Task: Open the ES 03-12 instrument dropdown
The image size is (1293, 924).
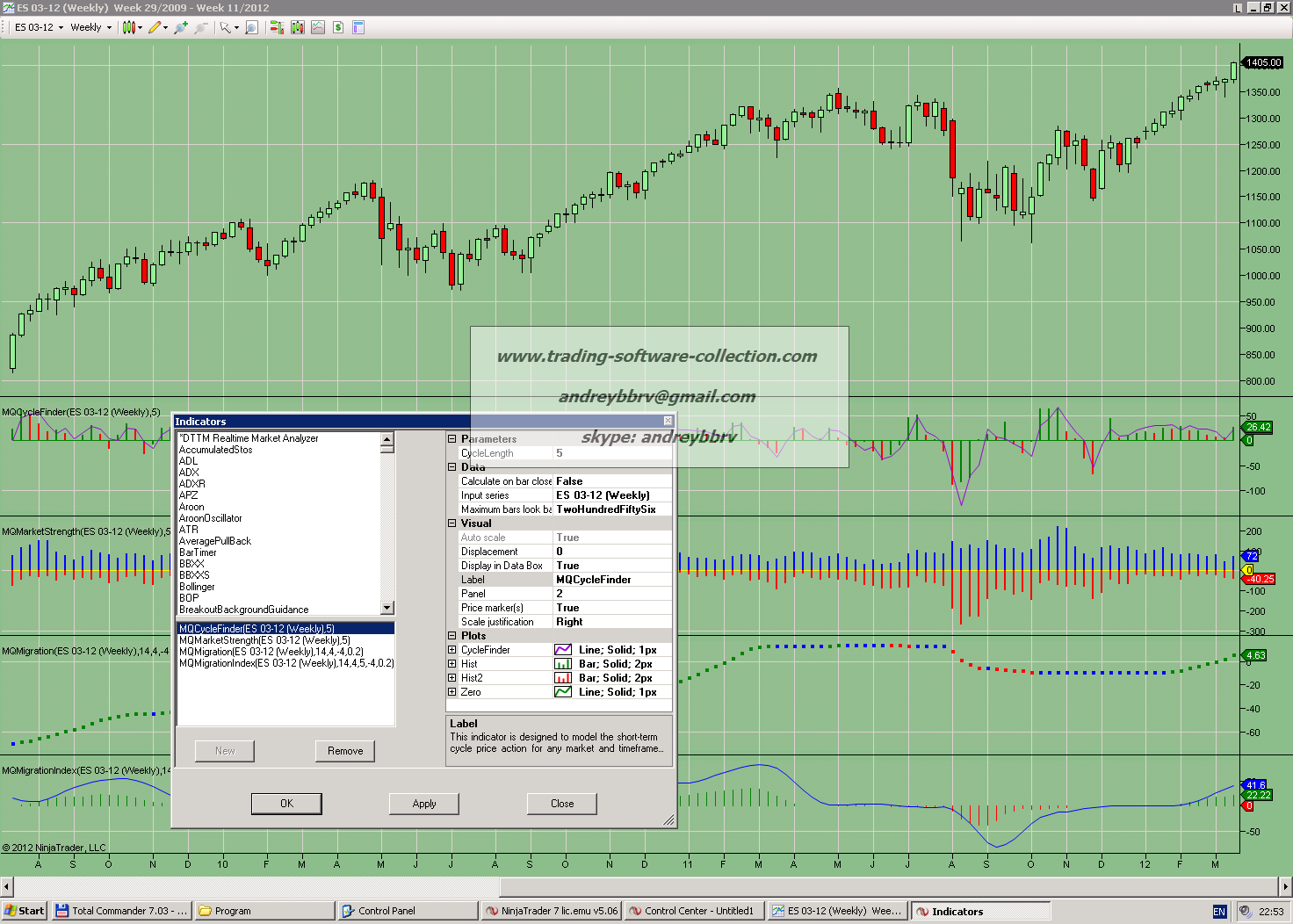Action: pos(39,27)
